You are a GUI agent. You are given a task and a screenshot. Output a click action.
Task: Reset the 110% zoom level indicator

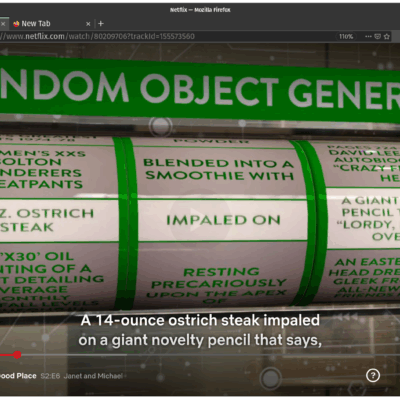point(346,36)
